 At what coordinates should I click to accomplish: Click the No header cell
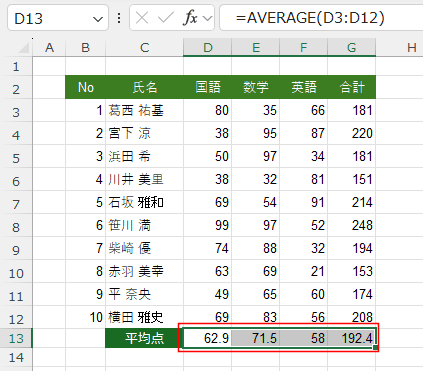tap(86, 87)
